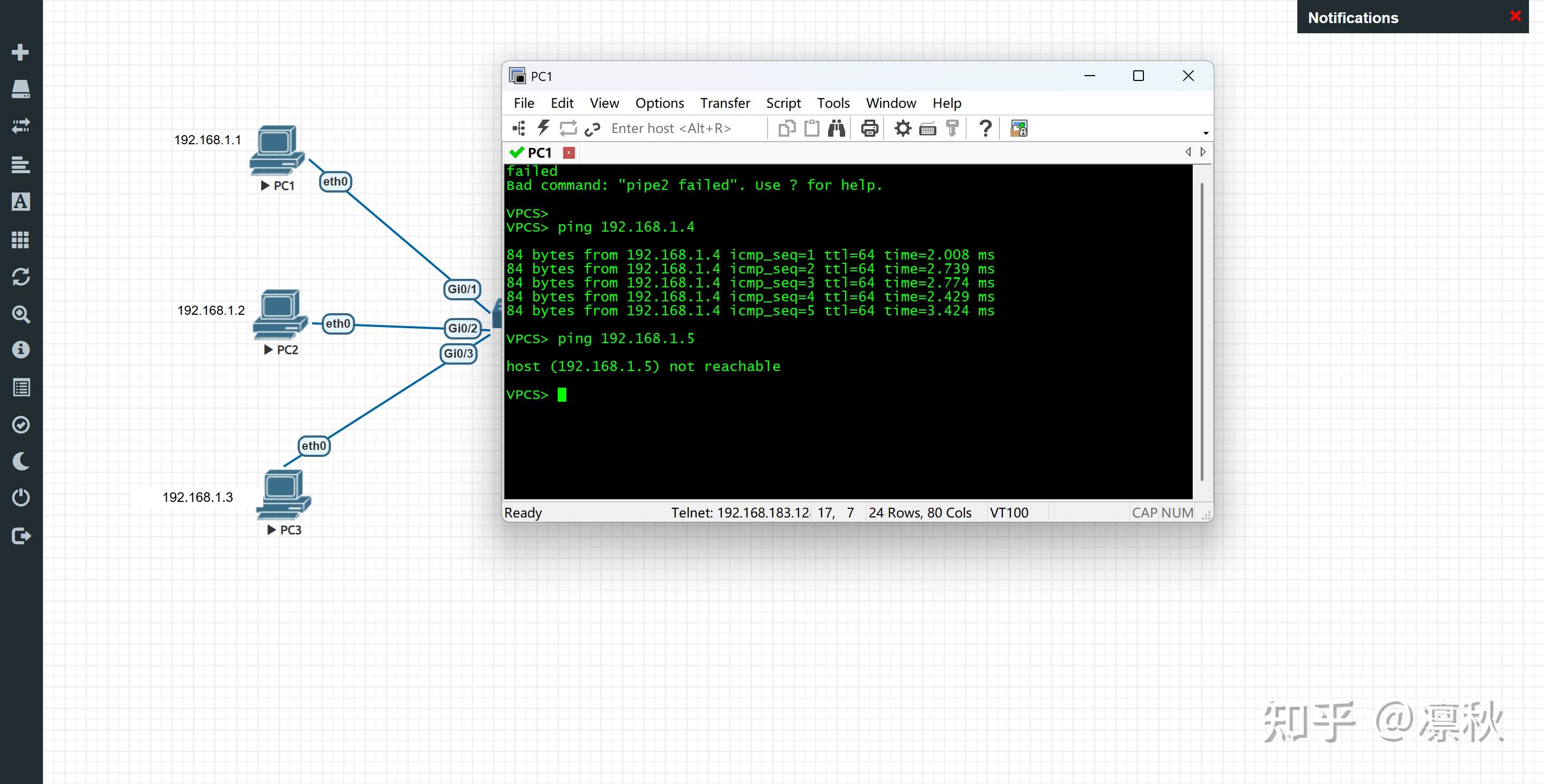Click the Help question mark toolbar icon

tap(985, 128)
